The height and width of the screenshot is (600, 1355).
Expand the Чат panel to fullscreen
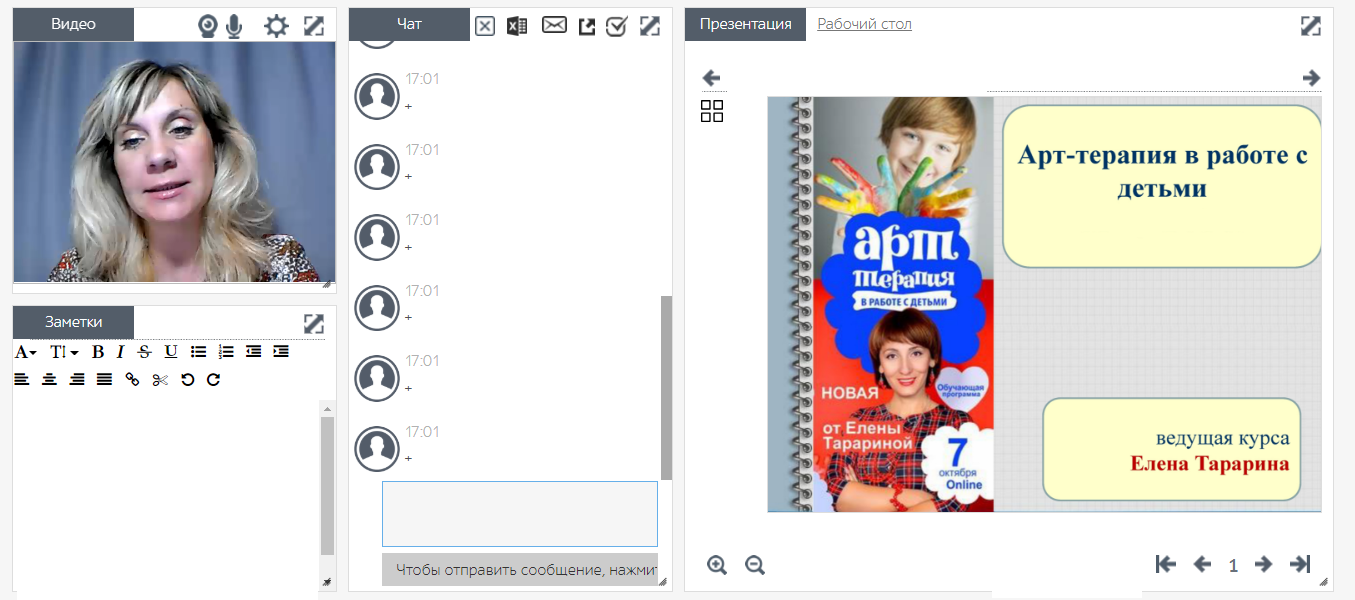[x=650, y=26]
